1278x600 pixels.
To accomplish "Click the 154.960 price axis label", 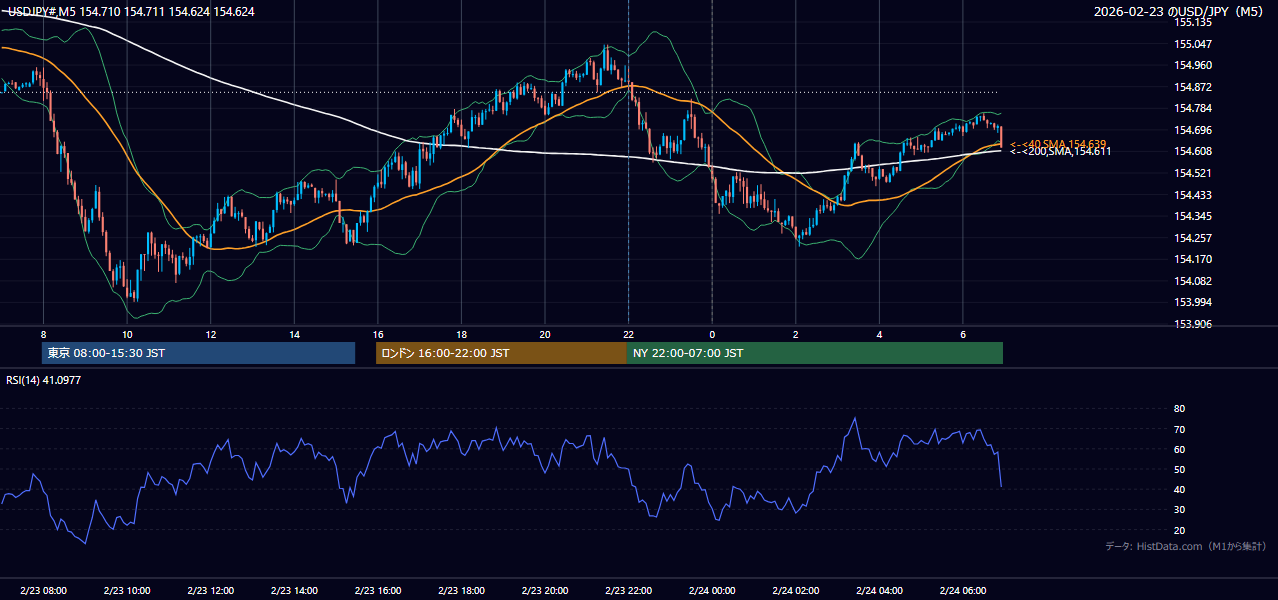I will click(x=1192, y=65).
